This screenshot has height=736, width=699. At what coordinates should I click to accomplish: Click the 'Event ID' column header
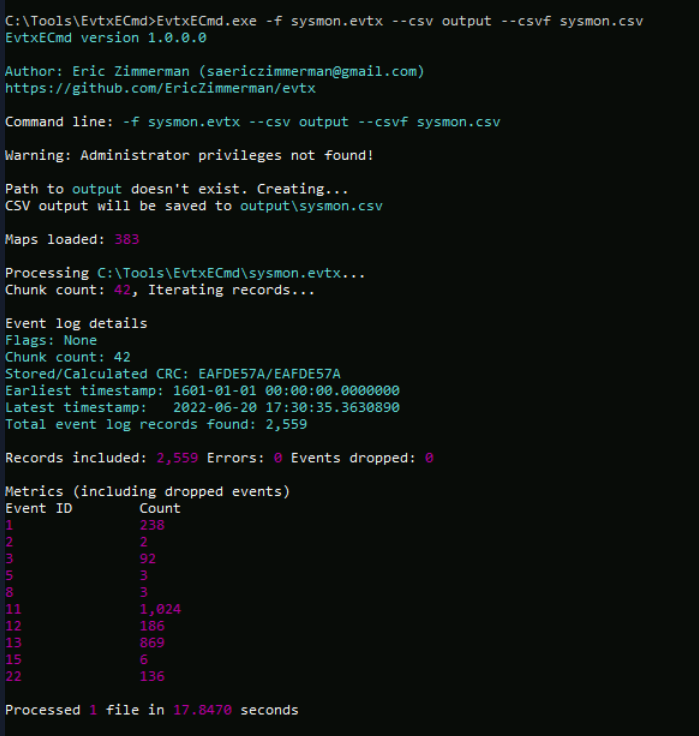pyautogui.click(x=38, y=508)
